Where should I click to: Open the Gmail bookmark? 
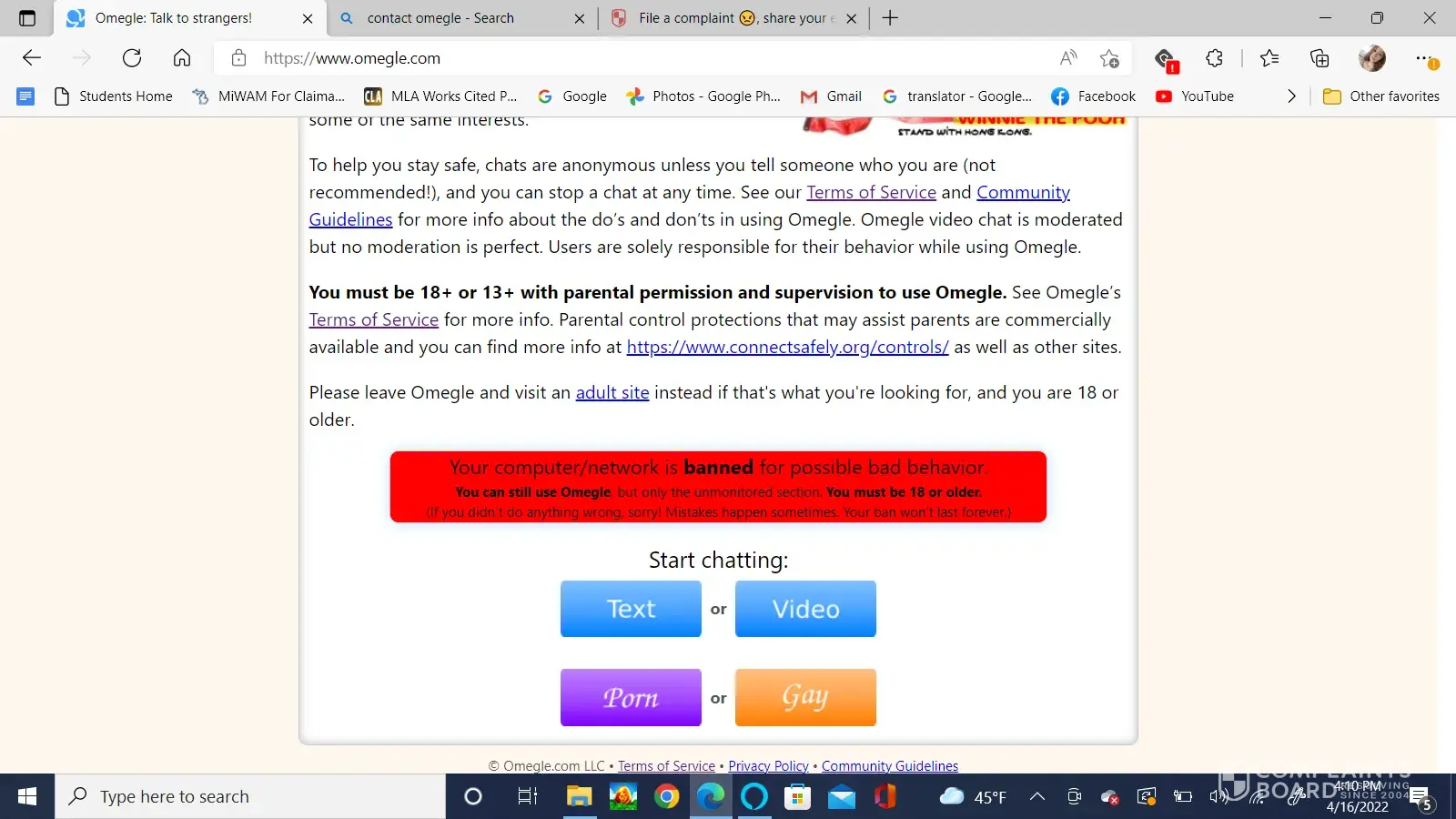(831, 96)
